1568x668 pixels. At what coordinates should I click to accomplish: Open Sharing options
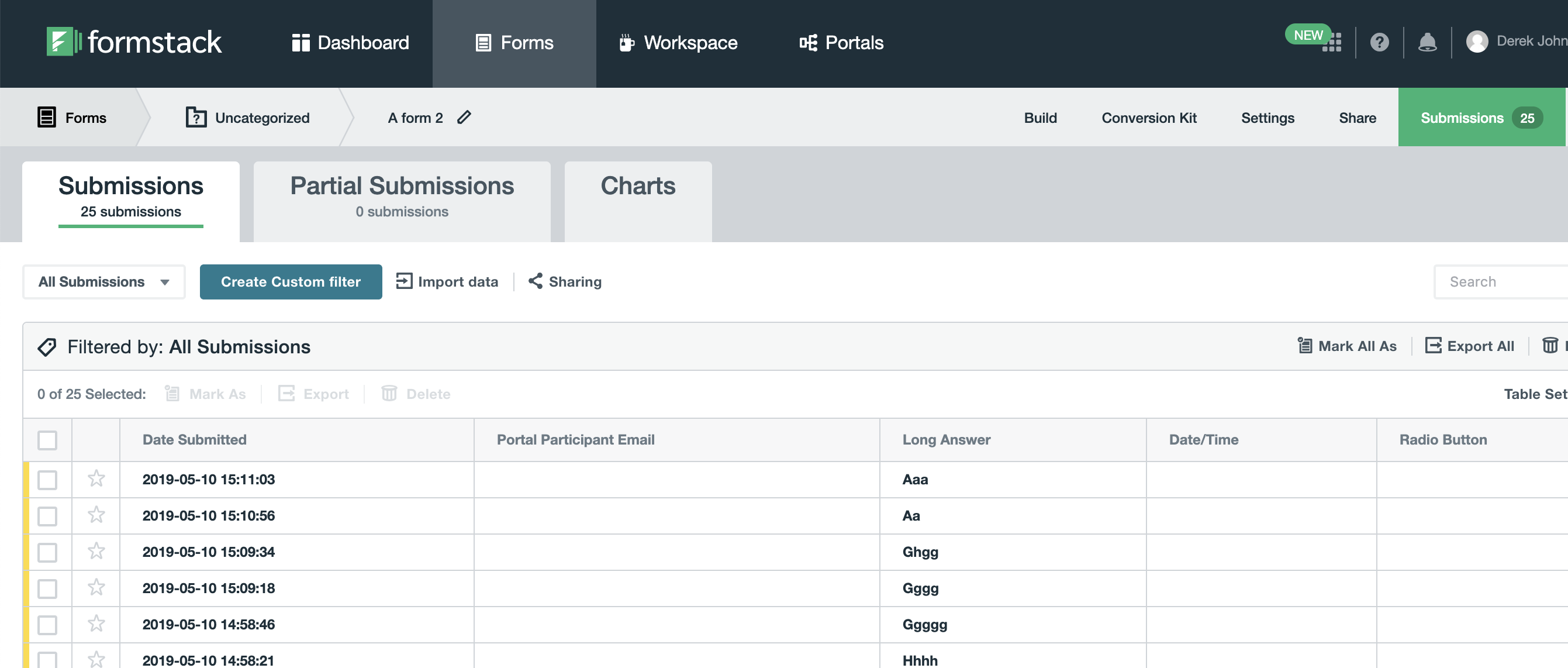[x=565, y=281]
